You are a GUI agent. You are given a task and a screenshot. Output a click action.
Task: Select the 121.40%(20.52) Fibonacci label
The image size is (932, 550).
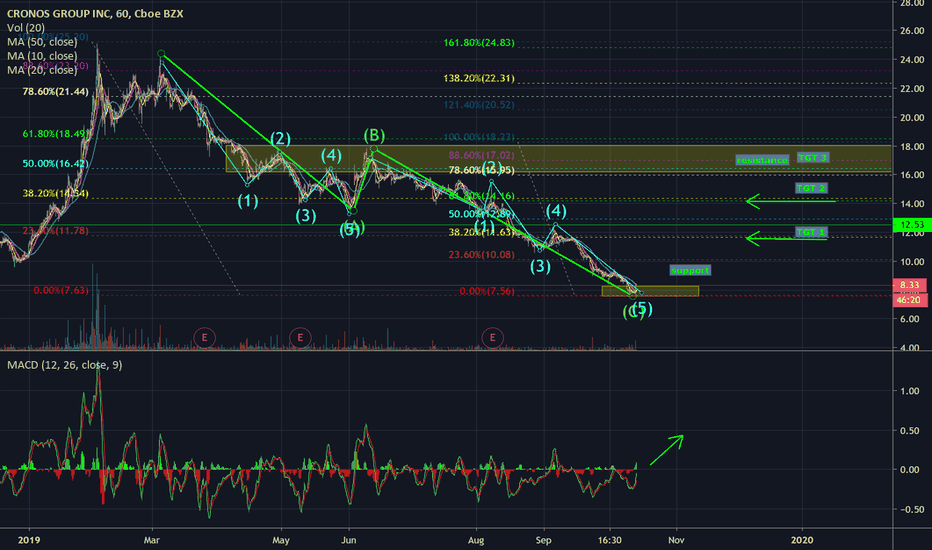pyautogui.click(x=479, y=105)
